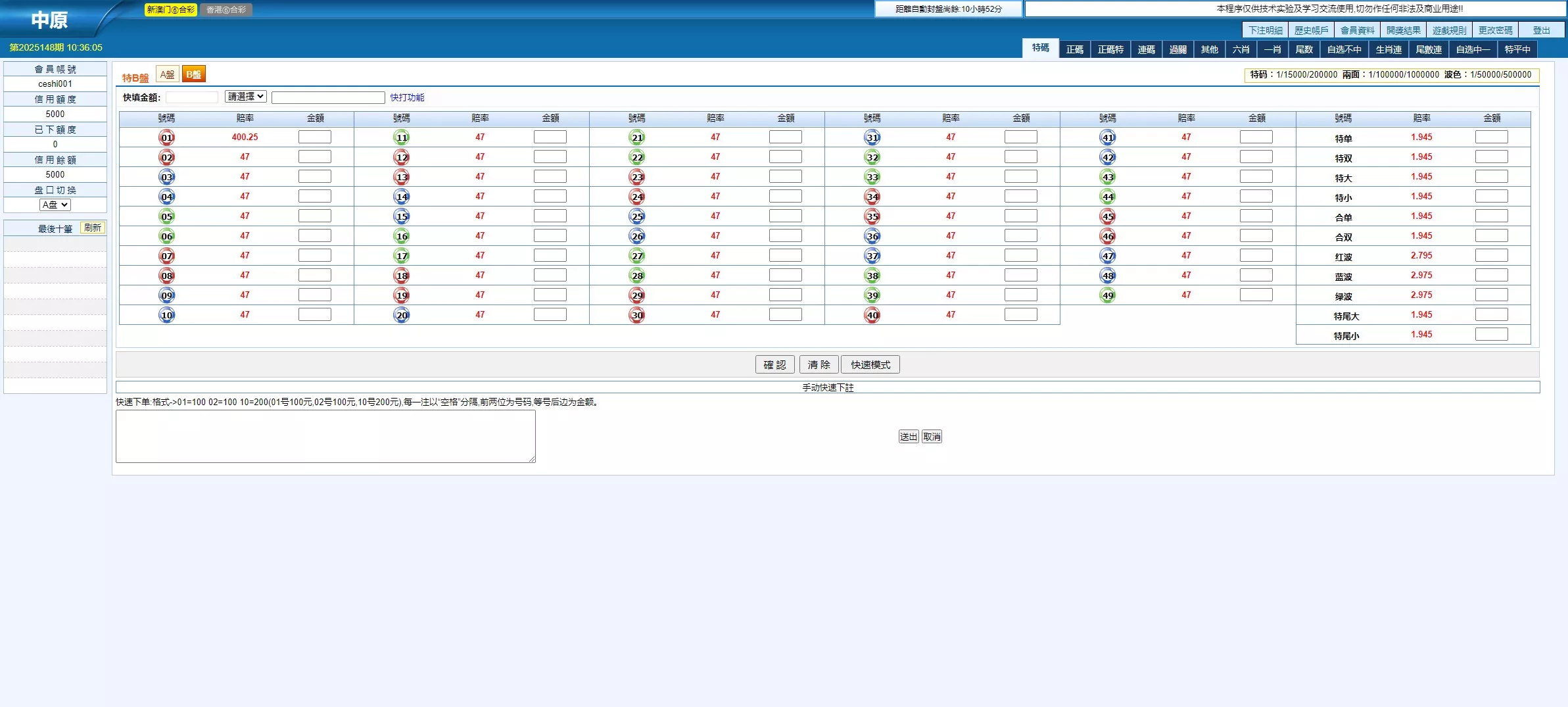
Task: Click the blue ball number 10
Action: point(167,315)
